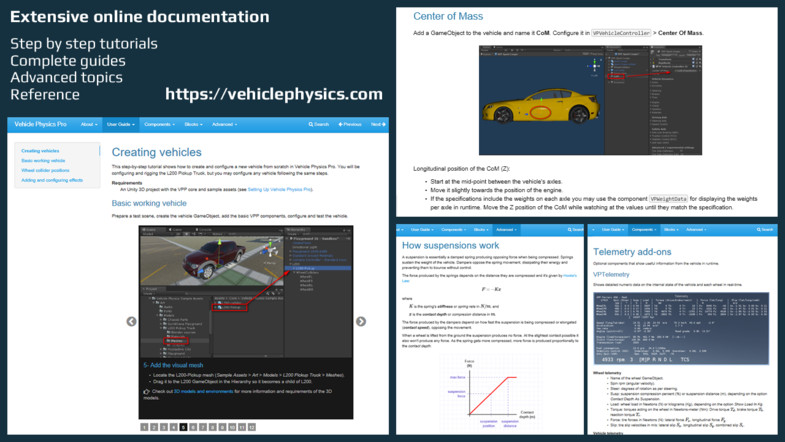
Task: Open the About dropdown in Creating vehicles page
Action: [x=89, y=124]
